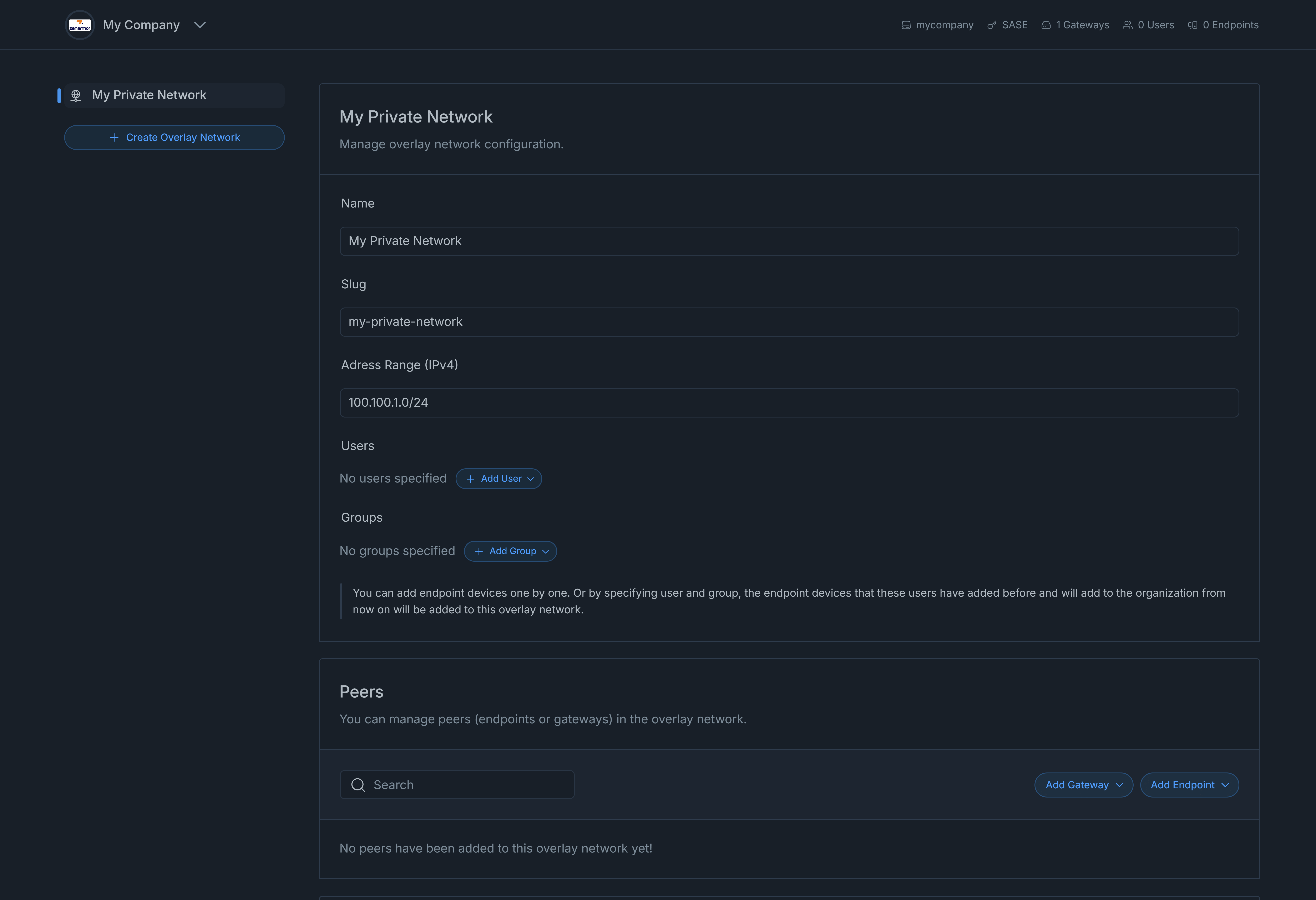Click the magnifier icon in Peers search

(x=358, y=785)
